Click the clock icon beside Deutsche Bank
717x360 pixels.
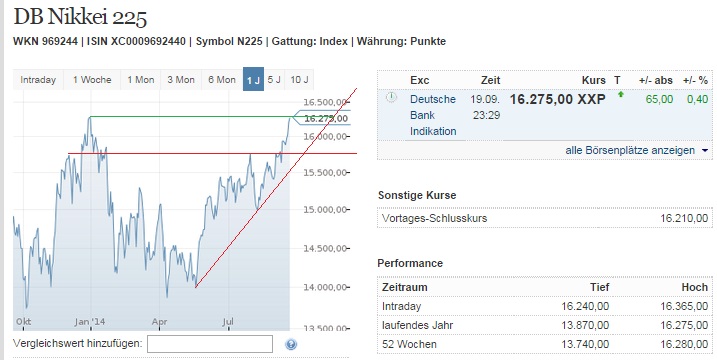[391, 97]
